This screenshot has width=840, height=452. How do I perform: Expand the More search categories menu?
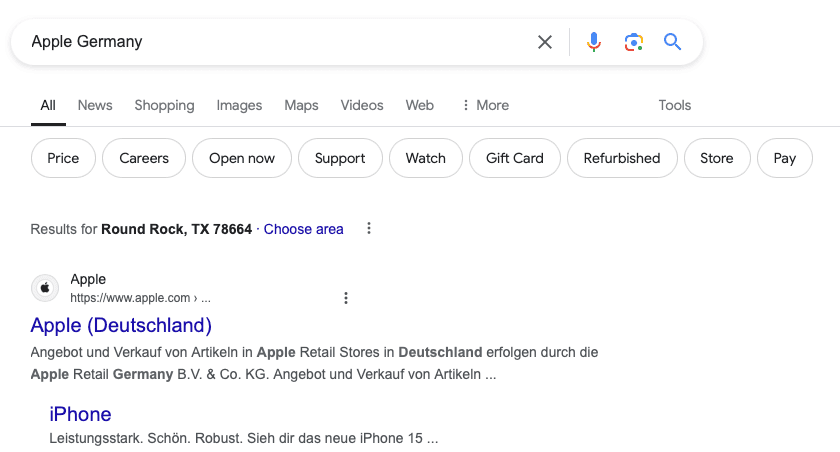pos(485,105)
